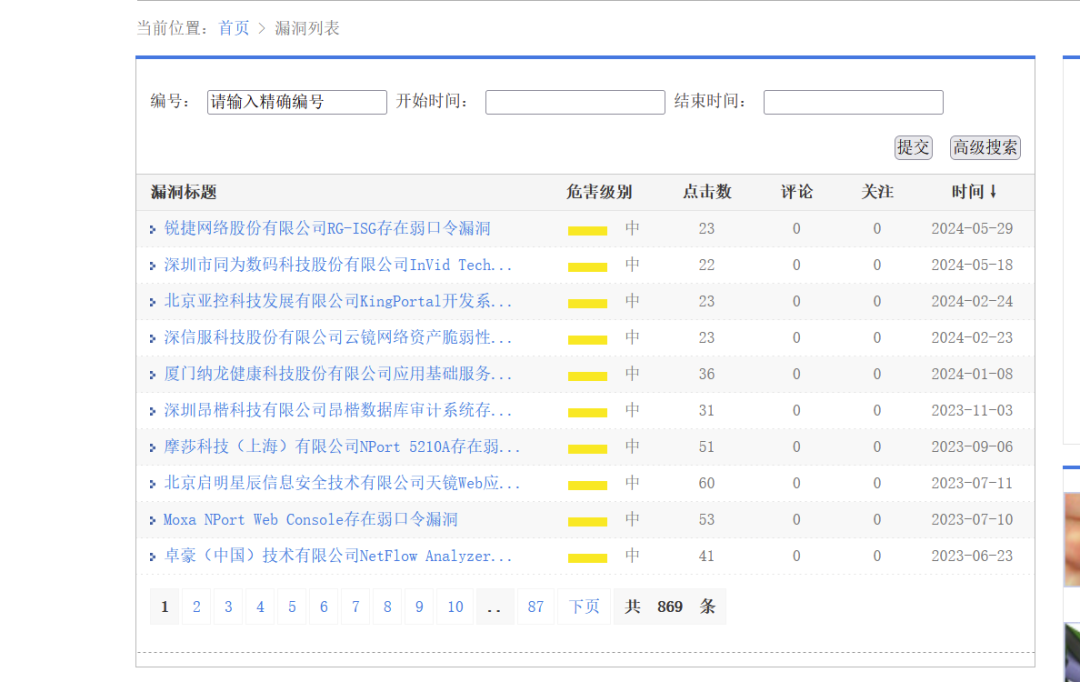Jump to last page 87
The width and height of the screenshot is (1080, 682).
click(536, 607)
